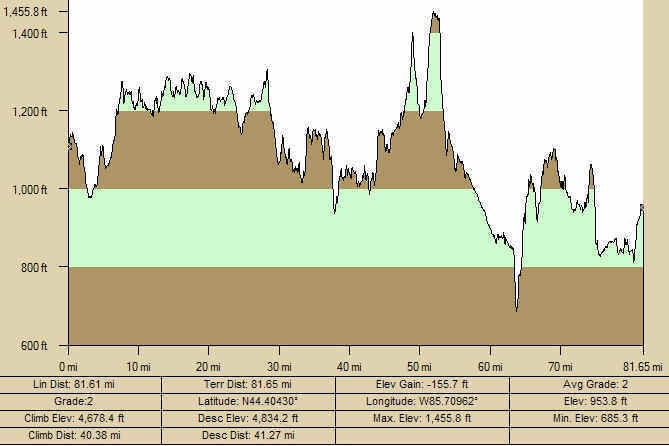Viewport: 669px width, 446px height.
Task: Click the Longitude W85.70962° readout
Action: 421,400
